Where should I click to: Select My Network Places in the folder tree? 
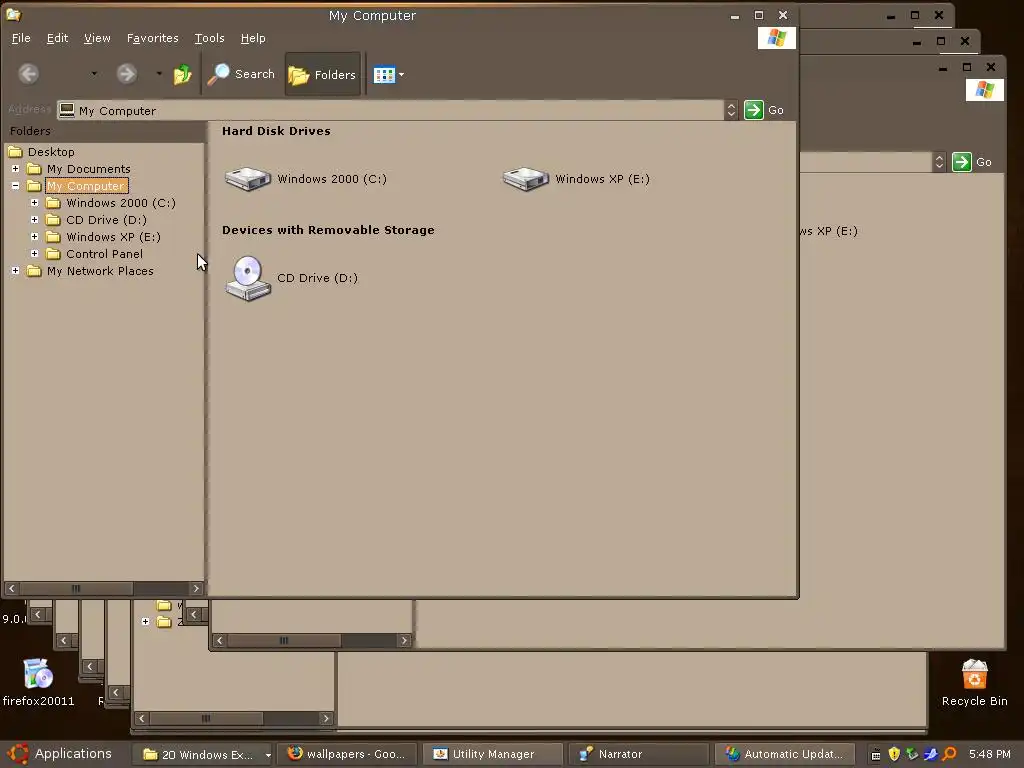tap(101, 271)
